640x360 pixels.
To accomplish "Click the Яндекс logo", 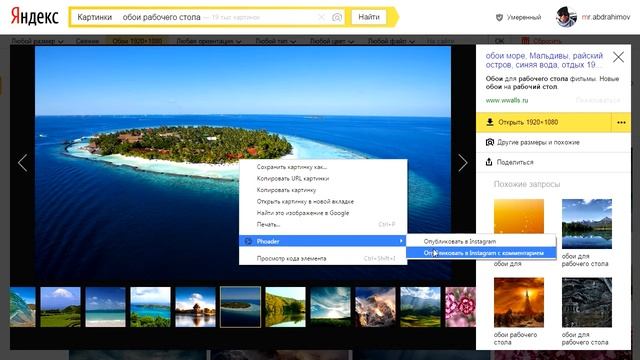I will point(35,17).
